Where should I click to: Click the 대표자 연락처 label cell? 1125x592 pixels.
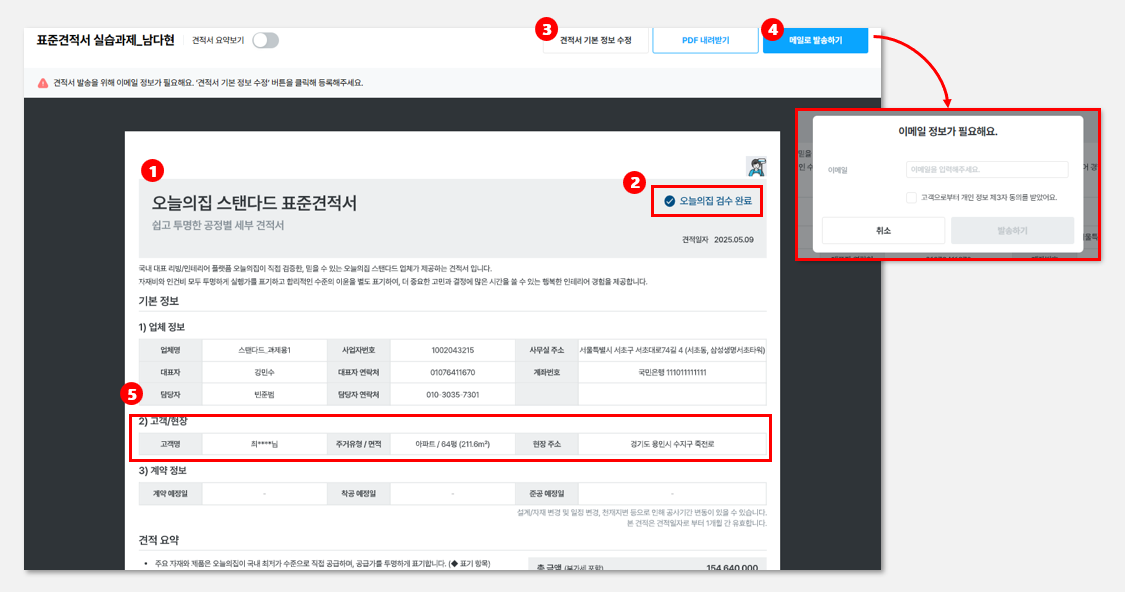point(359,372)
